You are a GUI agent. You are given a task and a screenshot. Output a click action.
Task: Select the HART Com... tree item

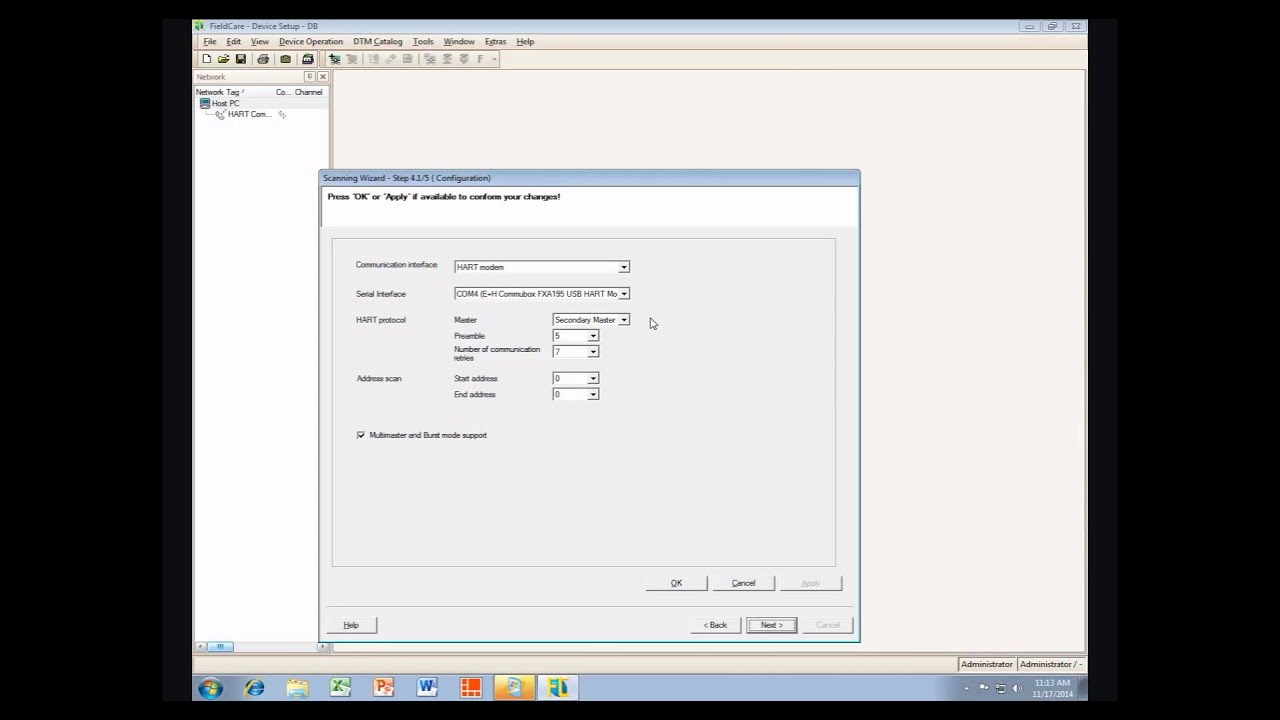[x=248, y=114]
